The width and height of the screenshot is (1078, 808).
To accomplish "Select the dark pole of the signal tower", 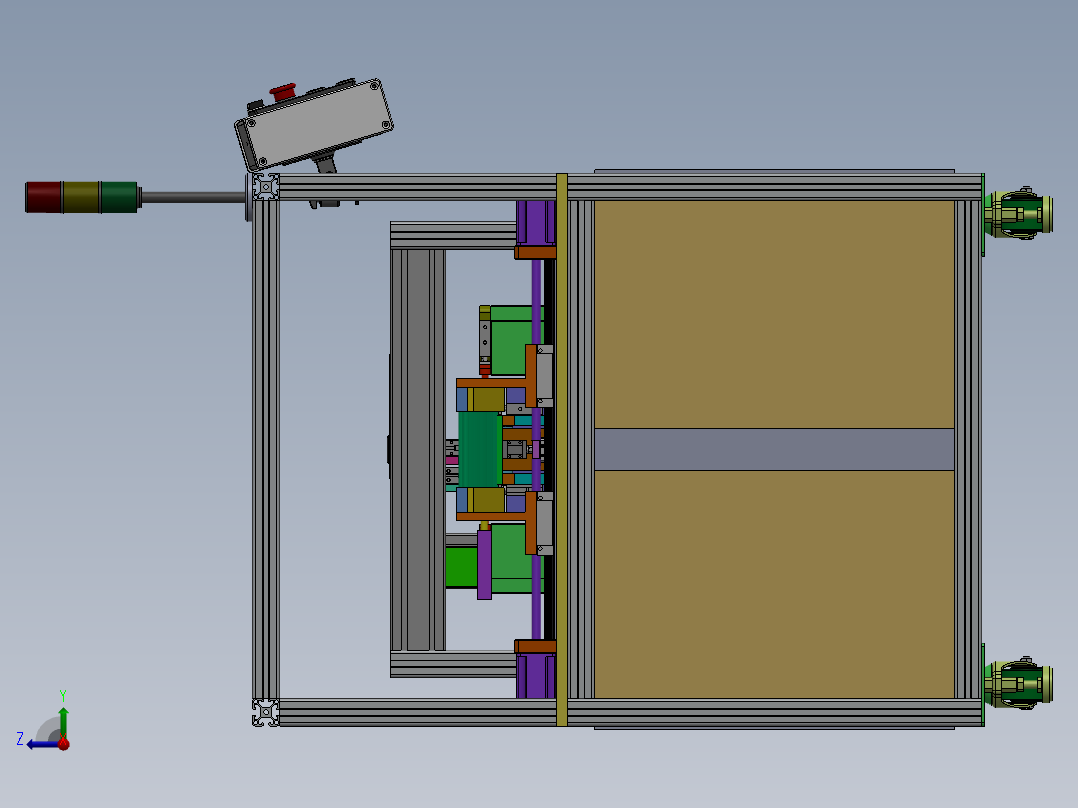I will 190,197.
